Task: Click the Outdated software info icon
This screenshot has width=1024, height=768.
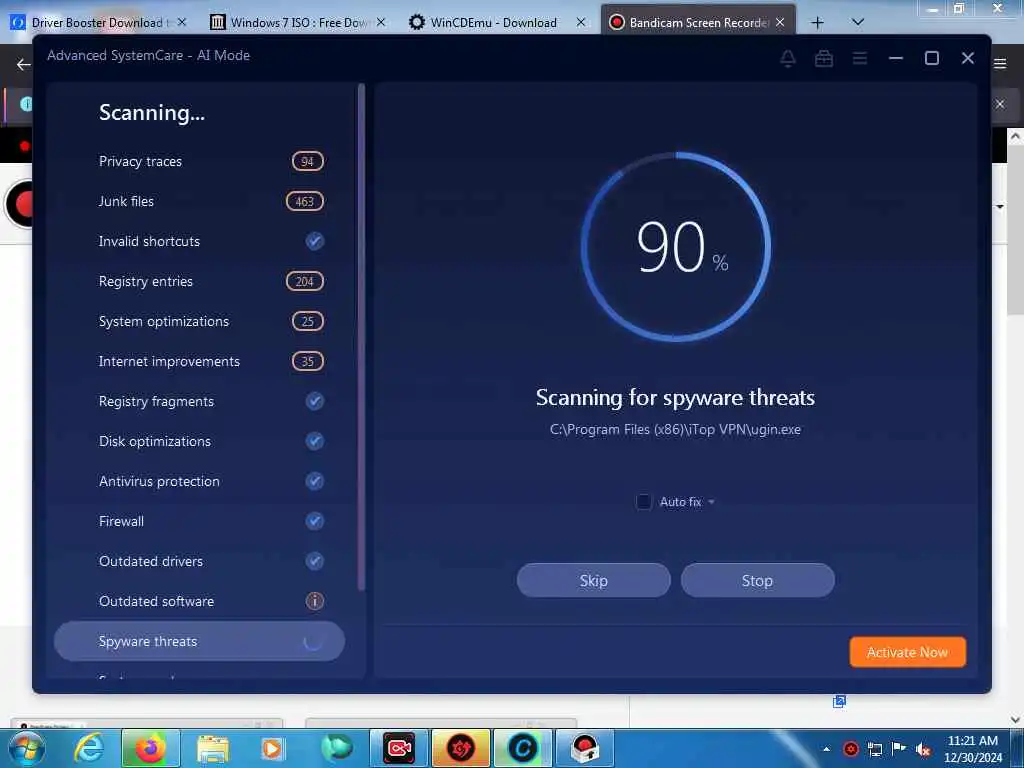Action: pos(315,601)
